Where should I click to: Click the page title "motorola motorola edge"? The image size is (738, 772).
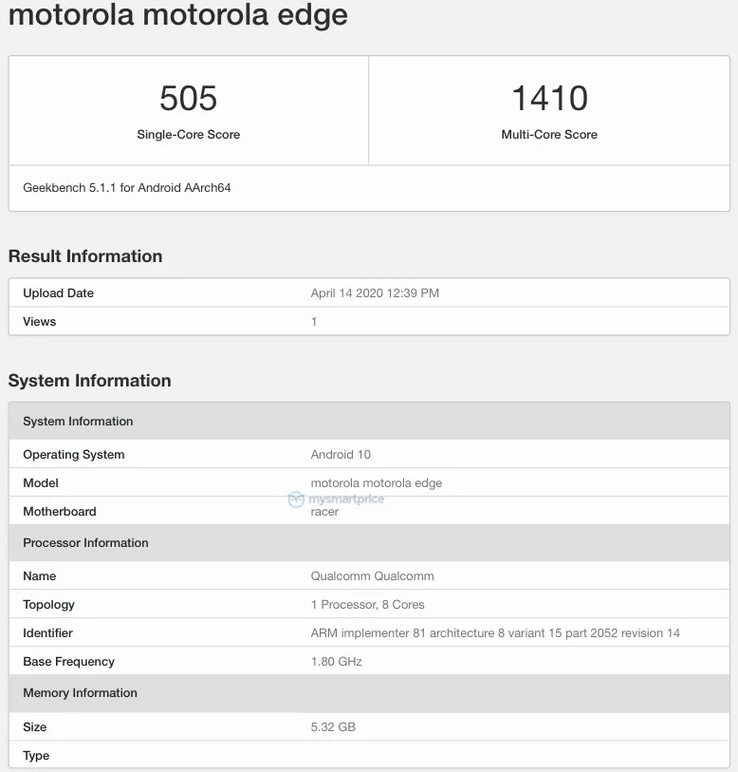click(178, 16)
